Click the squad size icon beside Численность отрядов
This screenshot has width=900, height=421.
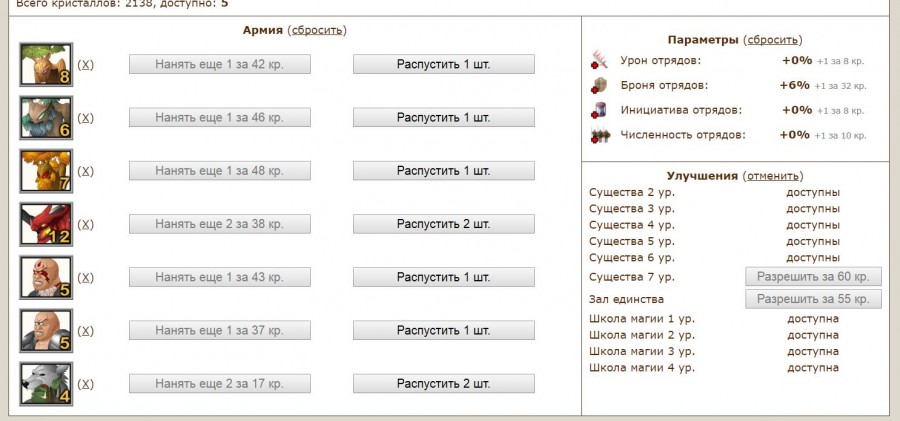point(600,136)
